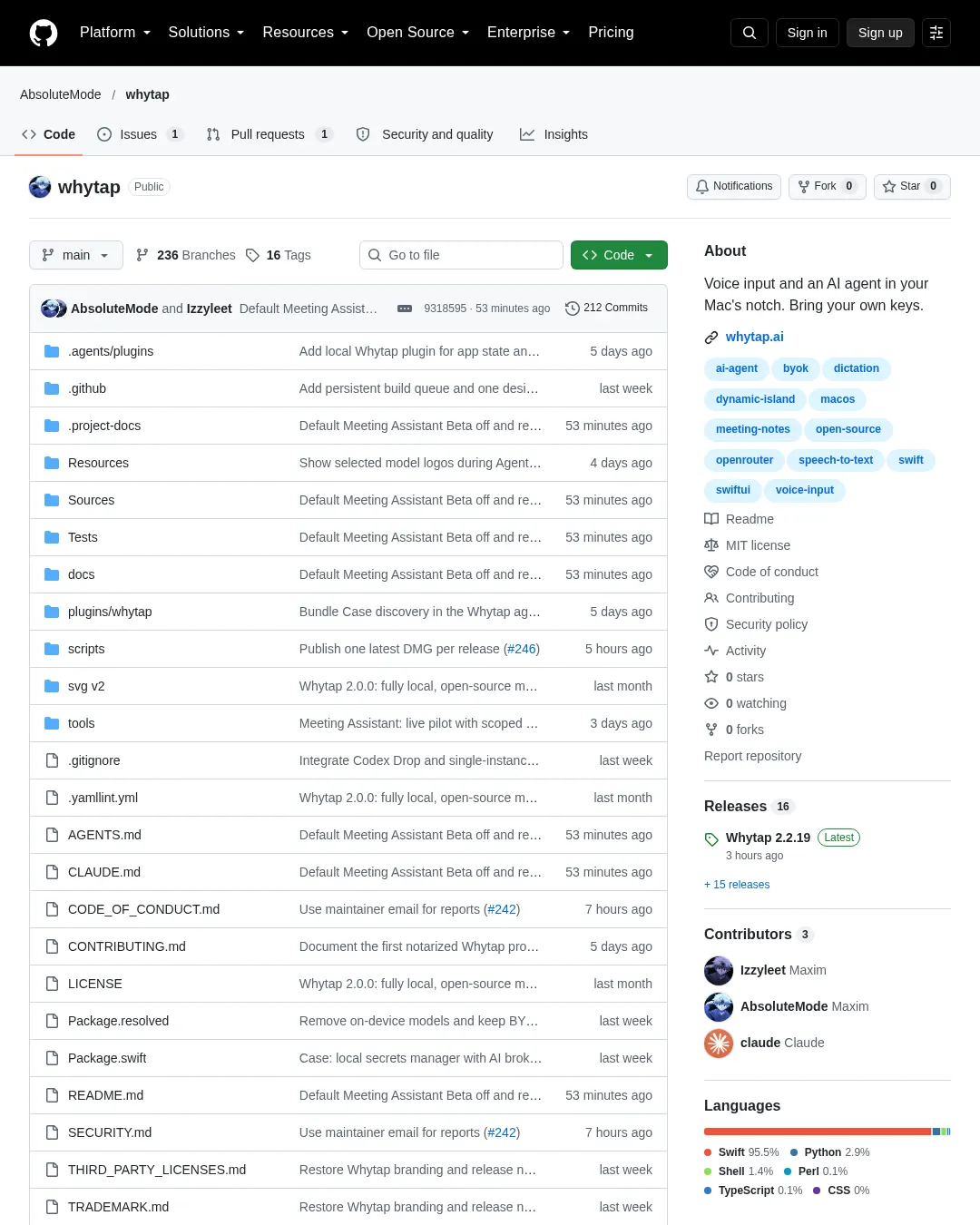Open Izzyleet contributor avatar

pyautogui.click(x=719, y=970)
